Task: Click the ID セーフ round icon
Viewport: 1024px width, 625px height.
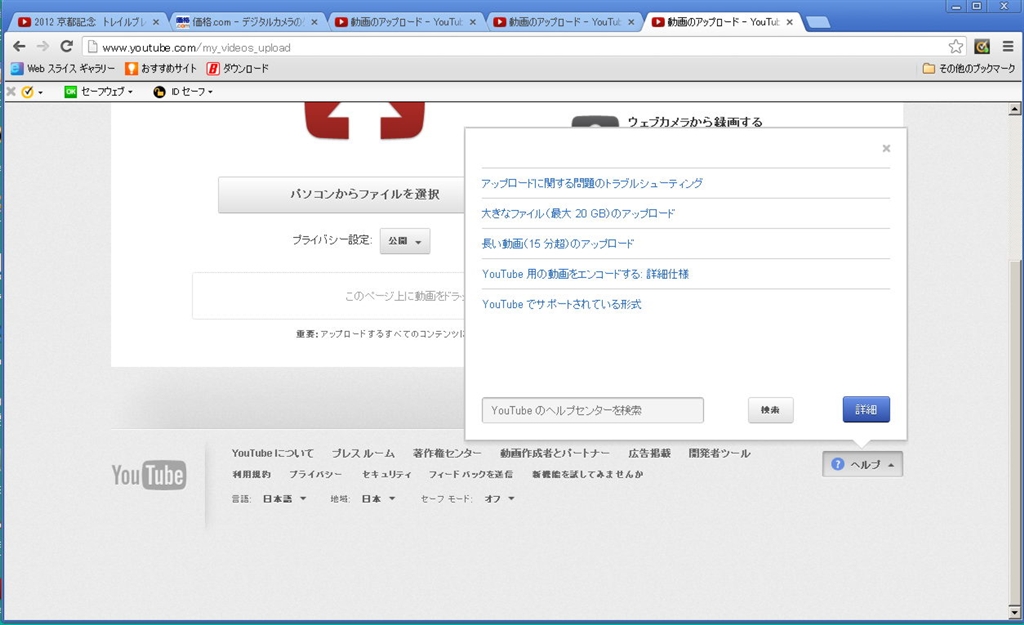Action: (159, 92)
